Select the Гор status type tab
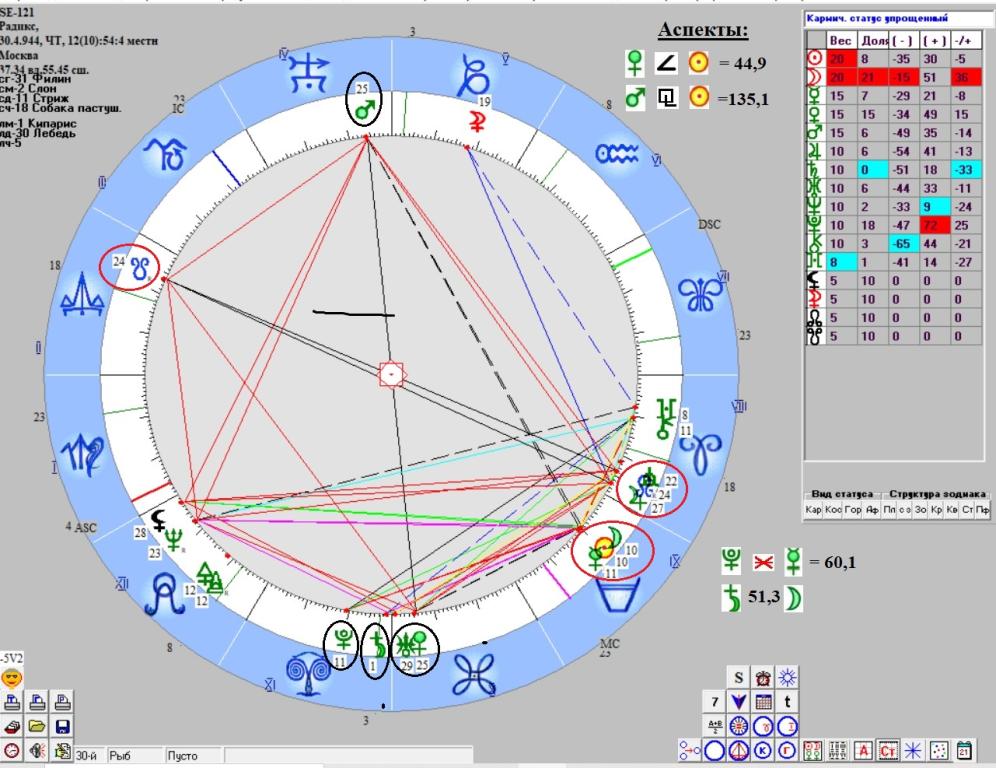Screen dimensions: 996x768 tap(852, 511)
